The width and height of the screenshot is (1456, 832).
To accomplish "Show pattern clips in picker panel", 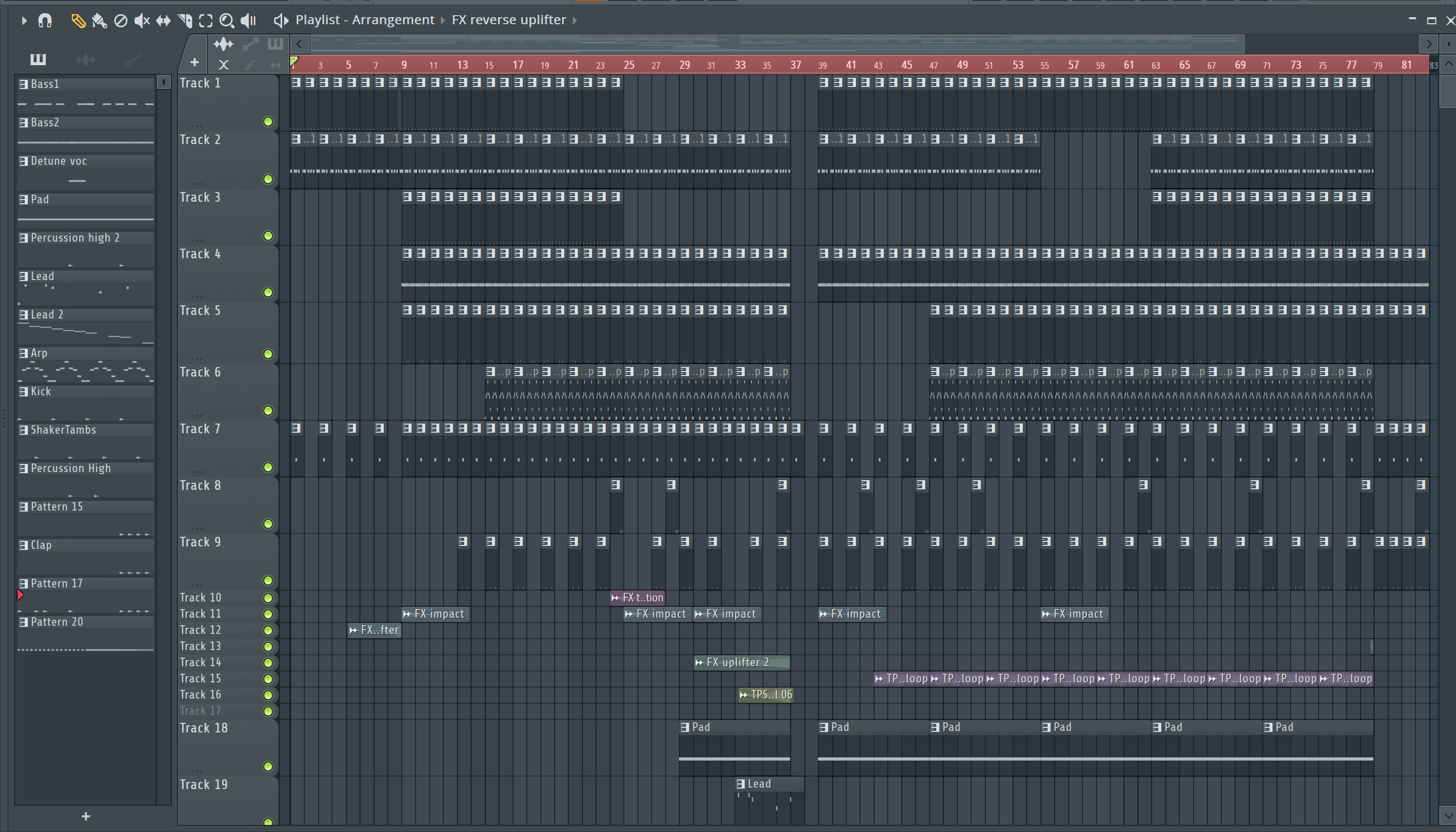I will pos(38,59).
